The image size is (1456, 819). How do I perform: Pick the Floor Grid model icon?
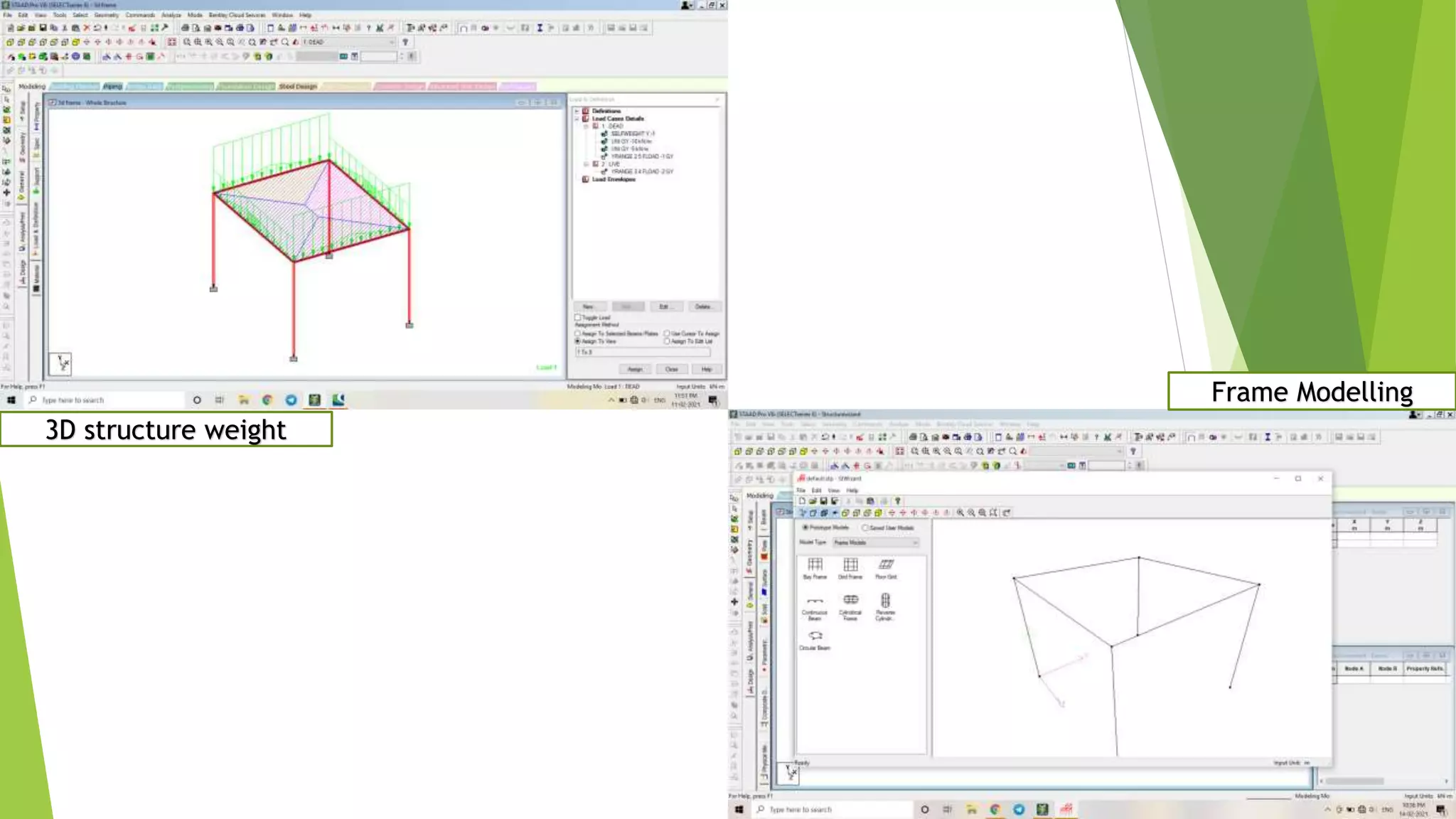pos(886,565)
